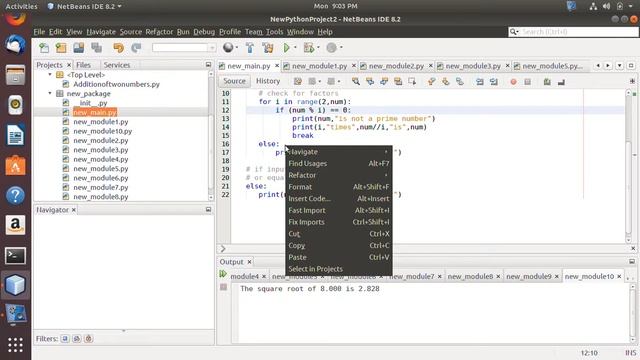This screenshot has height=360, width=640.
Task: Open new_module10 output tab
Action: tap(589, 276)
